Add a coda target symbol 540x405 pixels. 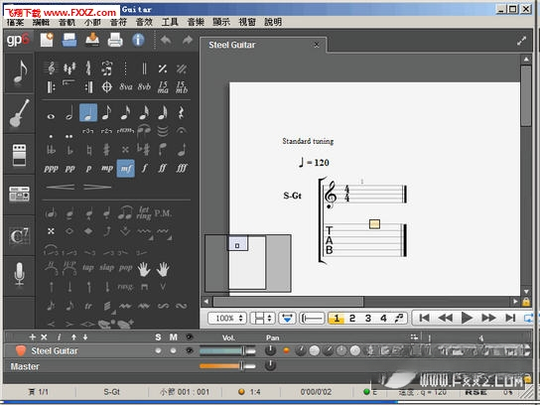pyautogui.click(x=107, y=87)
